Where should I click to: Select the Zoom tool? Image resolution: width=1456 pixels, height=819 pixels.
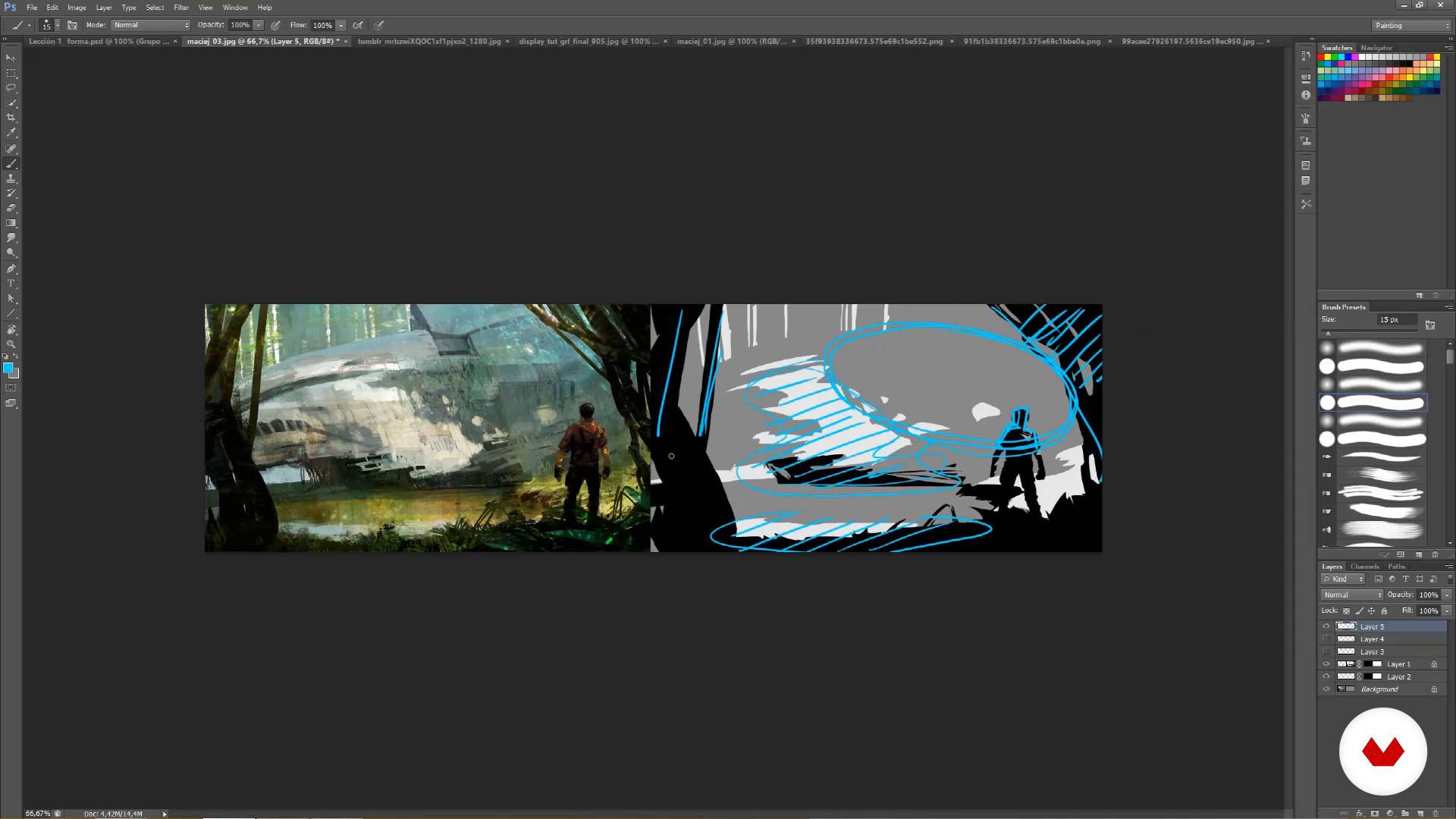[11, 344]
